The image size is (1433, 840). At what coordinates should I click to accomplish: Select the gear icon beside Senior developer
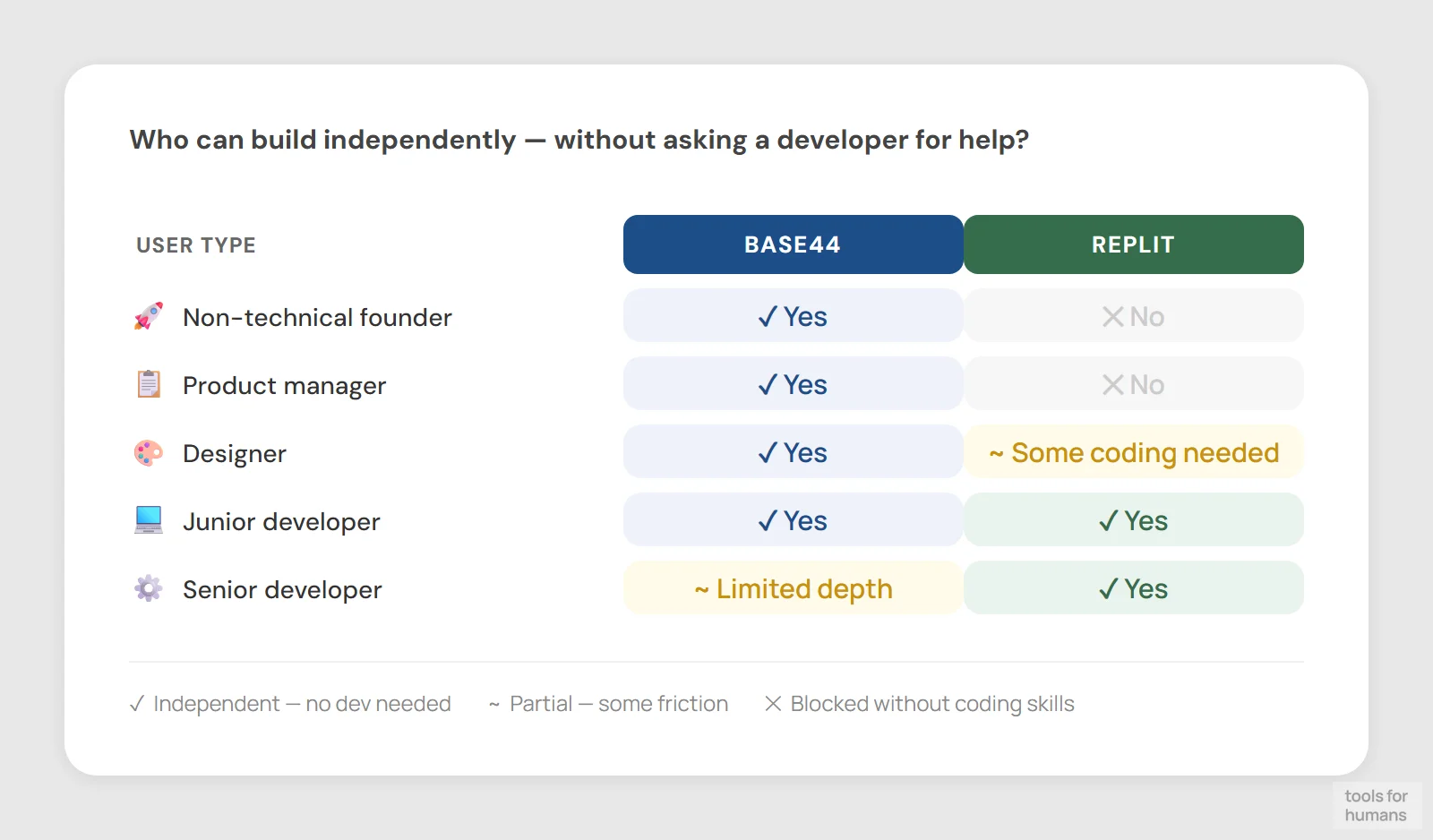(149, 588)
